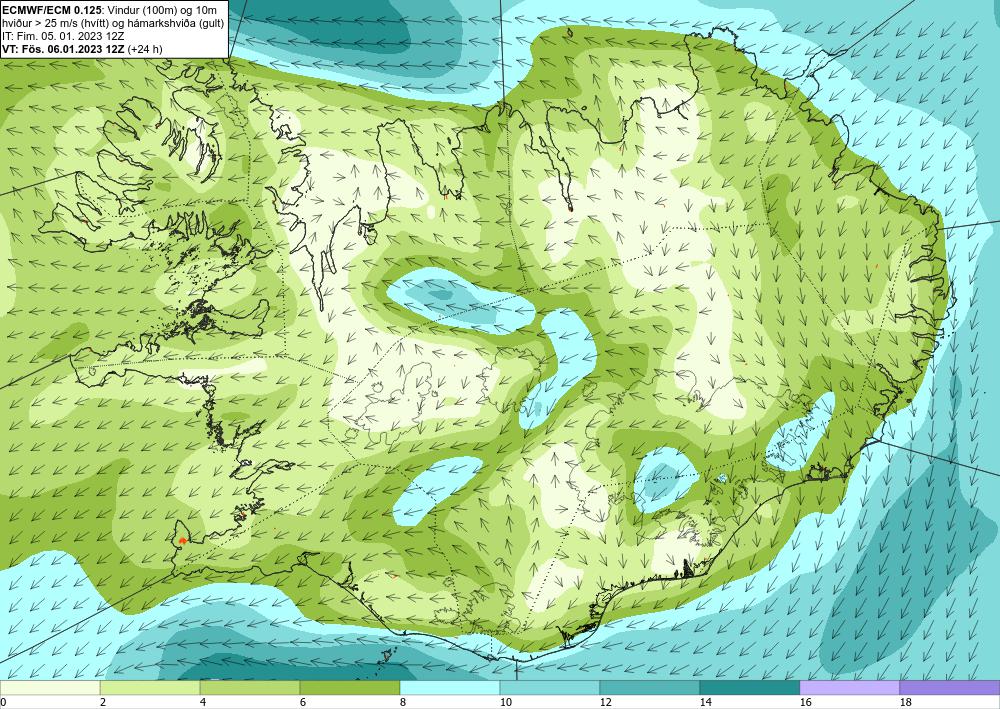Click the purple legend swatch above 18

[950, 688]
